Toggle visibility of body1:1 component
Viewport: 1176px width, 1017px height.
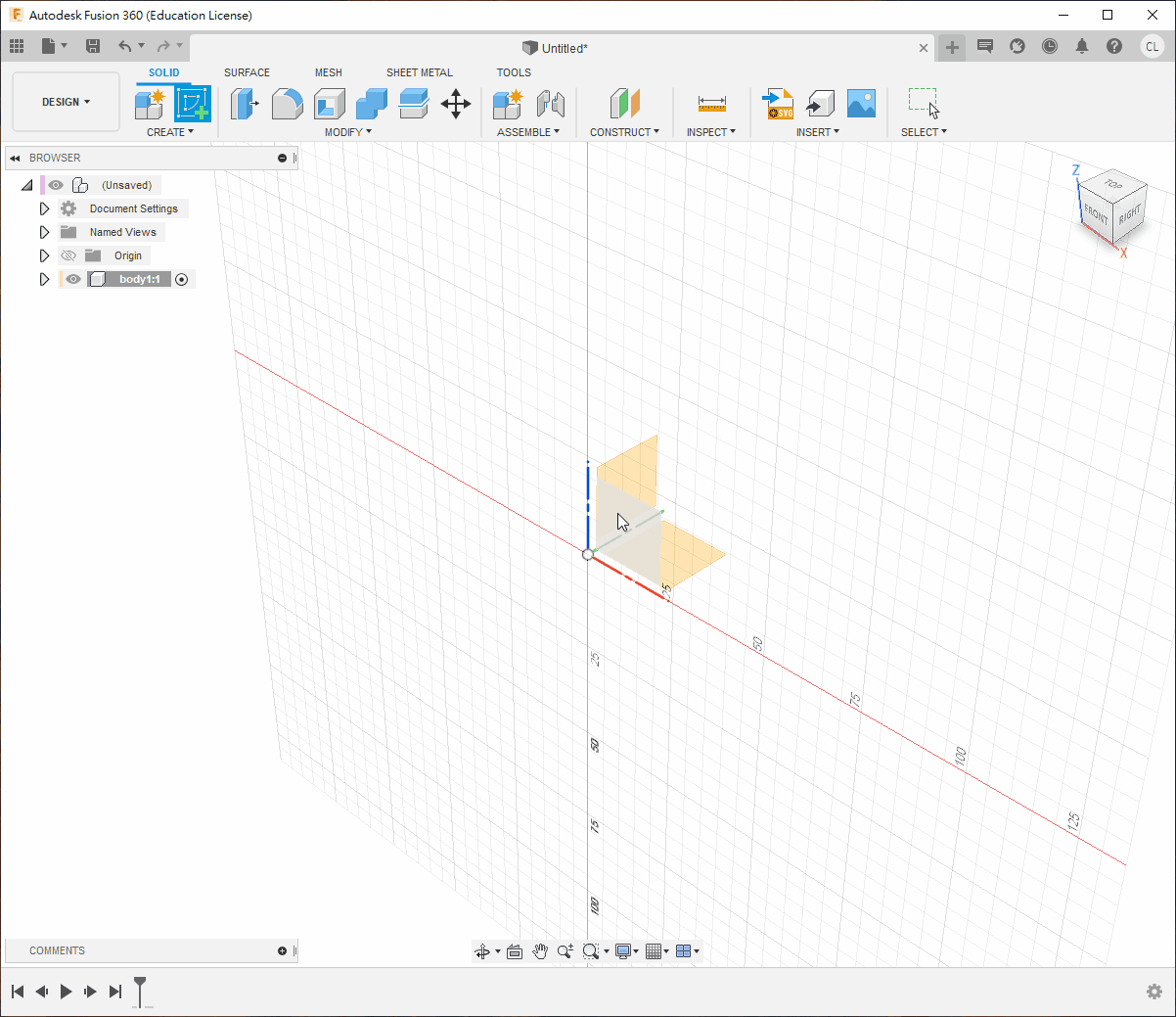click(x=73, y=279)
